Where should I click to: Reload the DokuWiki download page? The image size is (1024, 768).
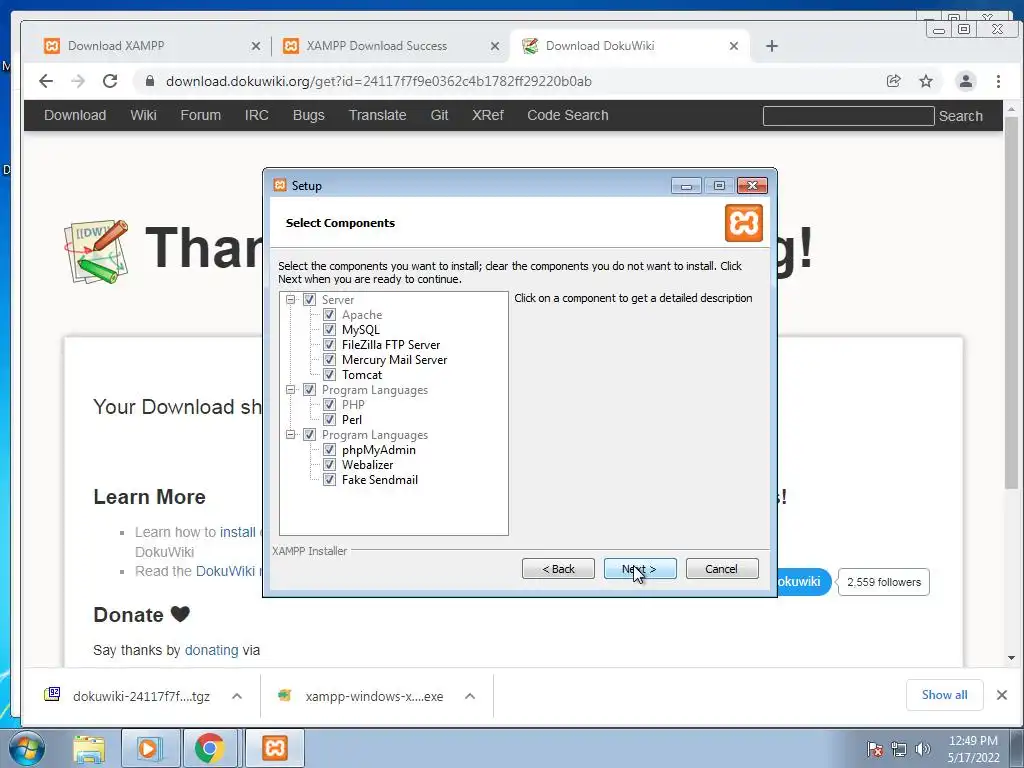(x=110, y=81)
